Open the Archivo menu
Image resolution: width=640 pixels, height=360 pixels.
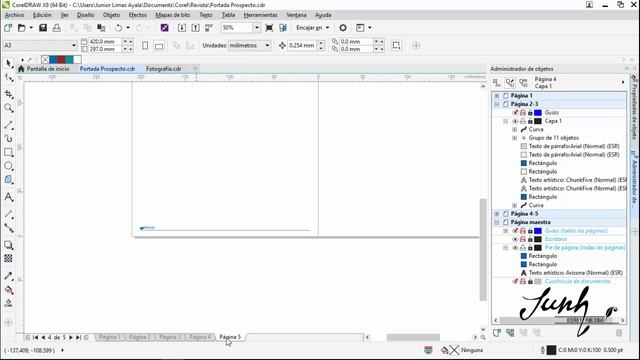14,15
